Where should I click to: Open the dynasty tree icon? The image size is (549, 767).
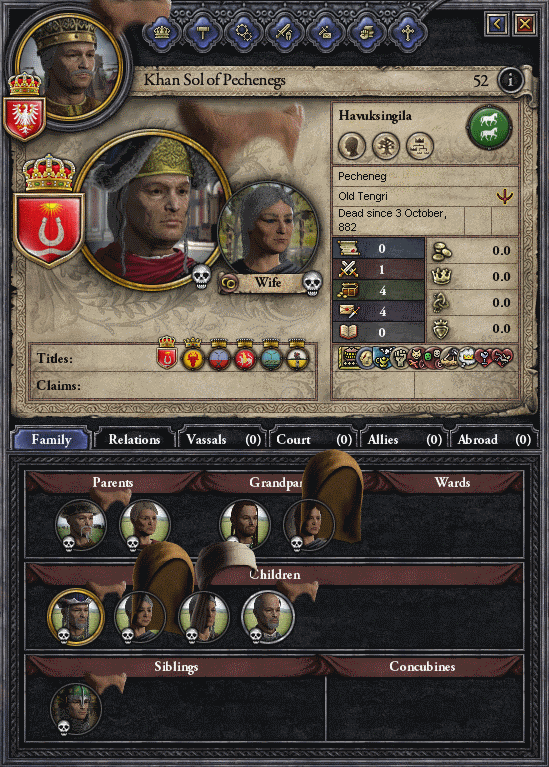pos(386,146)
